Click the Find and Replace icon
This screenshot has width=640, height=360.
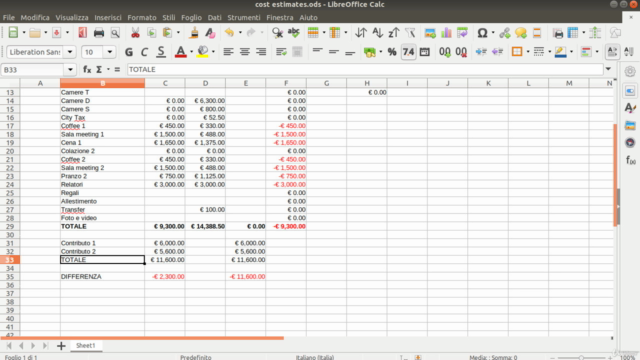pos(277,33)
